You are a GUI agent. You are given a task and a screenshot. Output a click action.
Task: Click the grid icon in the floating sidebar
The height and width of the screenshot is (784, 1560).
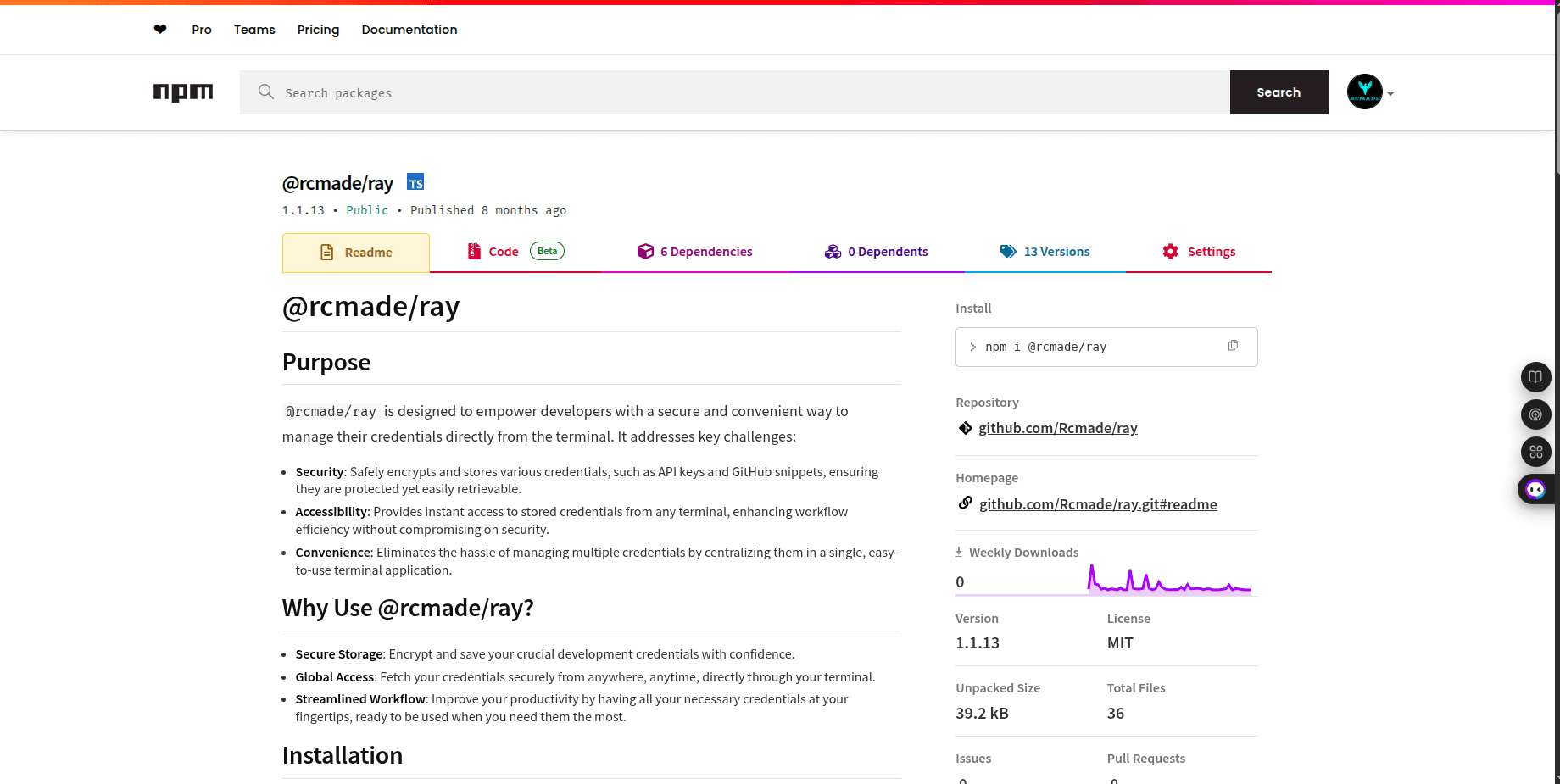tap(1535, 452)
